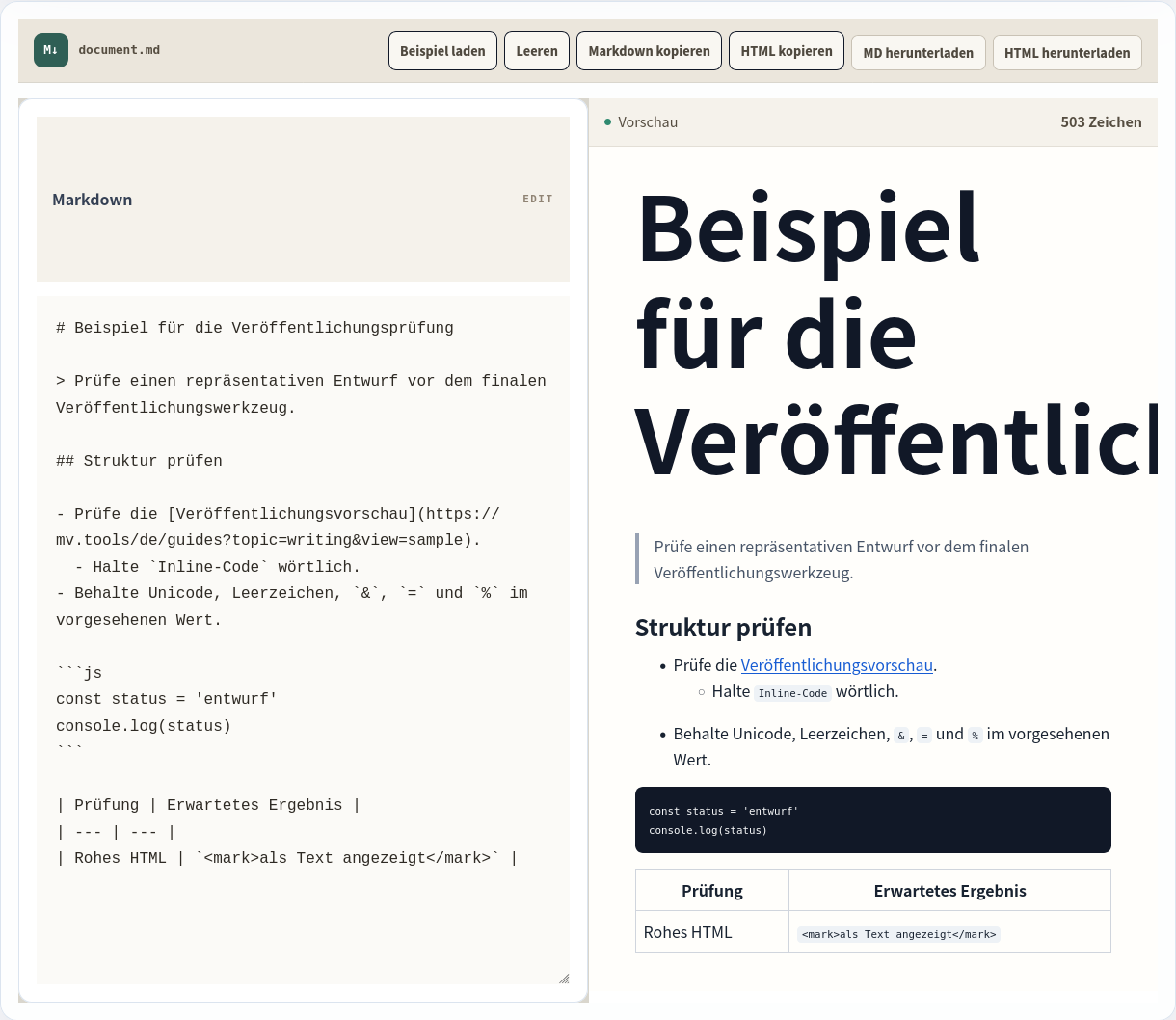This screenshot has width=1176, height=1020.
Task: Click HTML kopieren button
Action: 787,51
